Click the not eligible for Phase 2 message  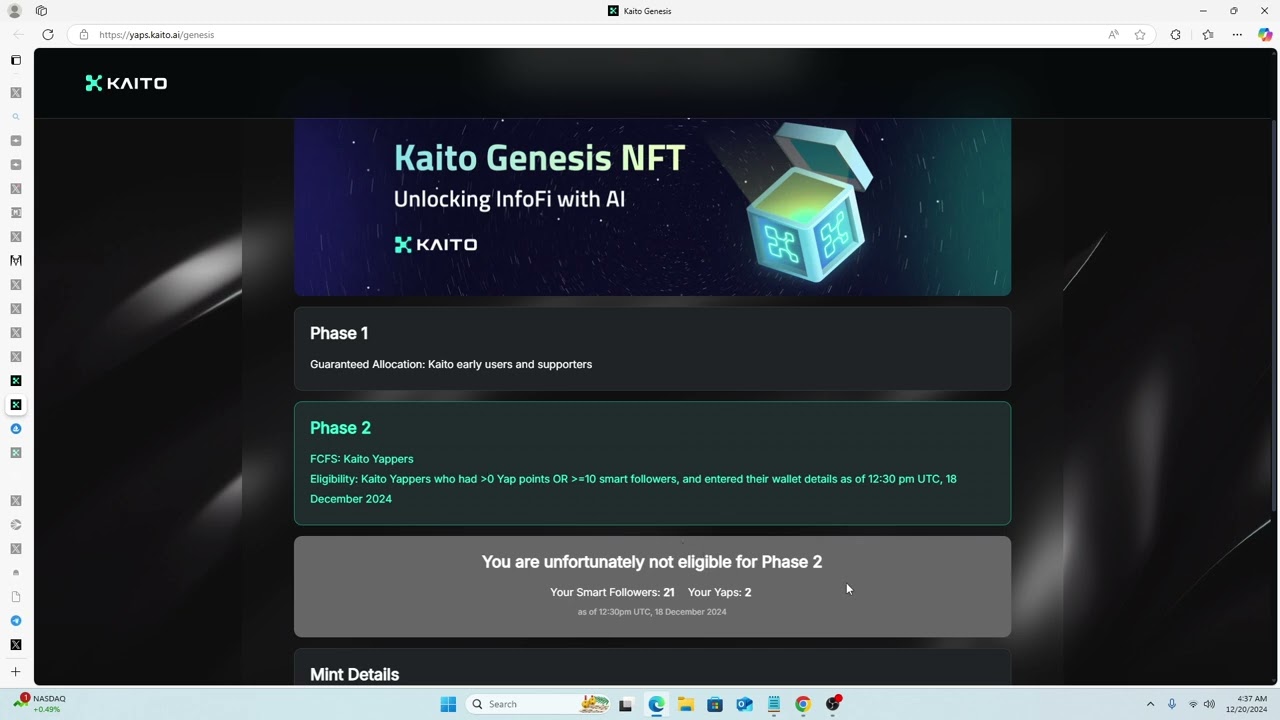coord(652,562)
